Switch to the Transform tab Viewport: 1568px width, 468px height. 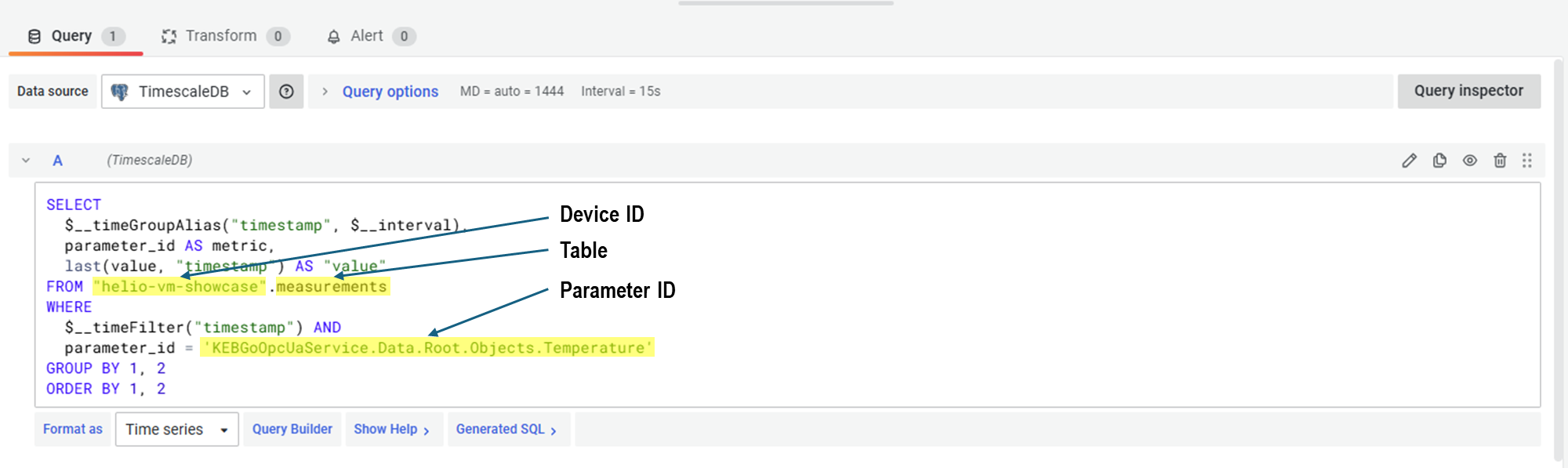coord(222,36)
